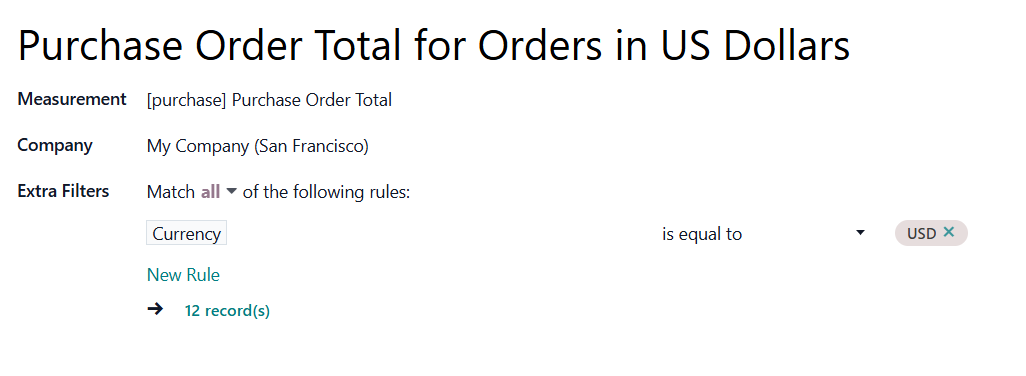This screenshot has height=376, width=1026.
Task: Click the right arrow icon before record count
Action: pos(155,309)
